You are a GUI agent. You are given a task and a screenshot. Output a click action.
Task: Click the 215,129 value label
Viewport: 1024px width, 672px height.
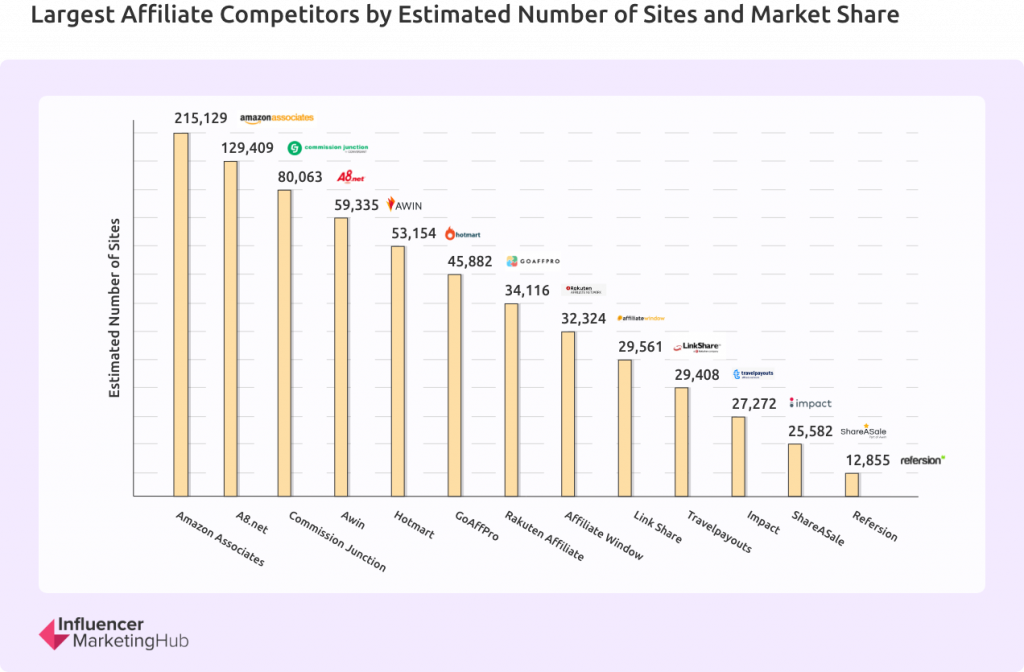[200, 118]
